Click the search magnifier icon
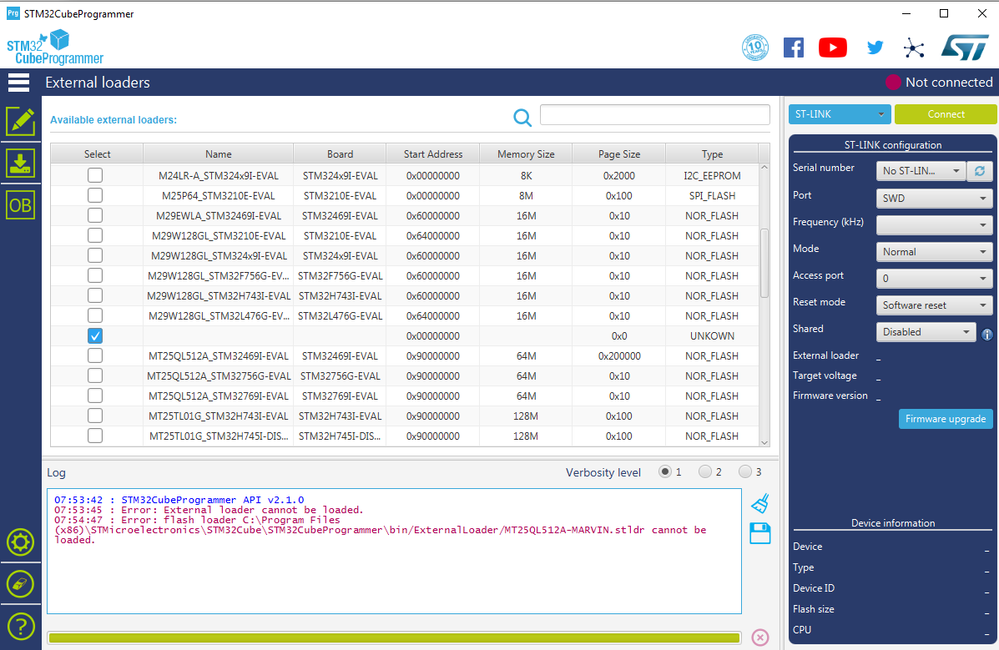 522,117
